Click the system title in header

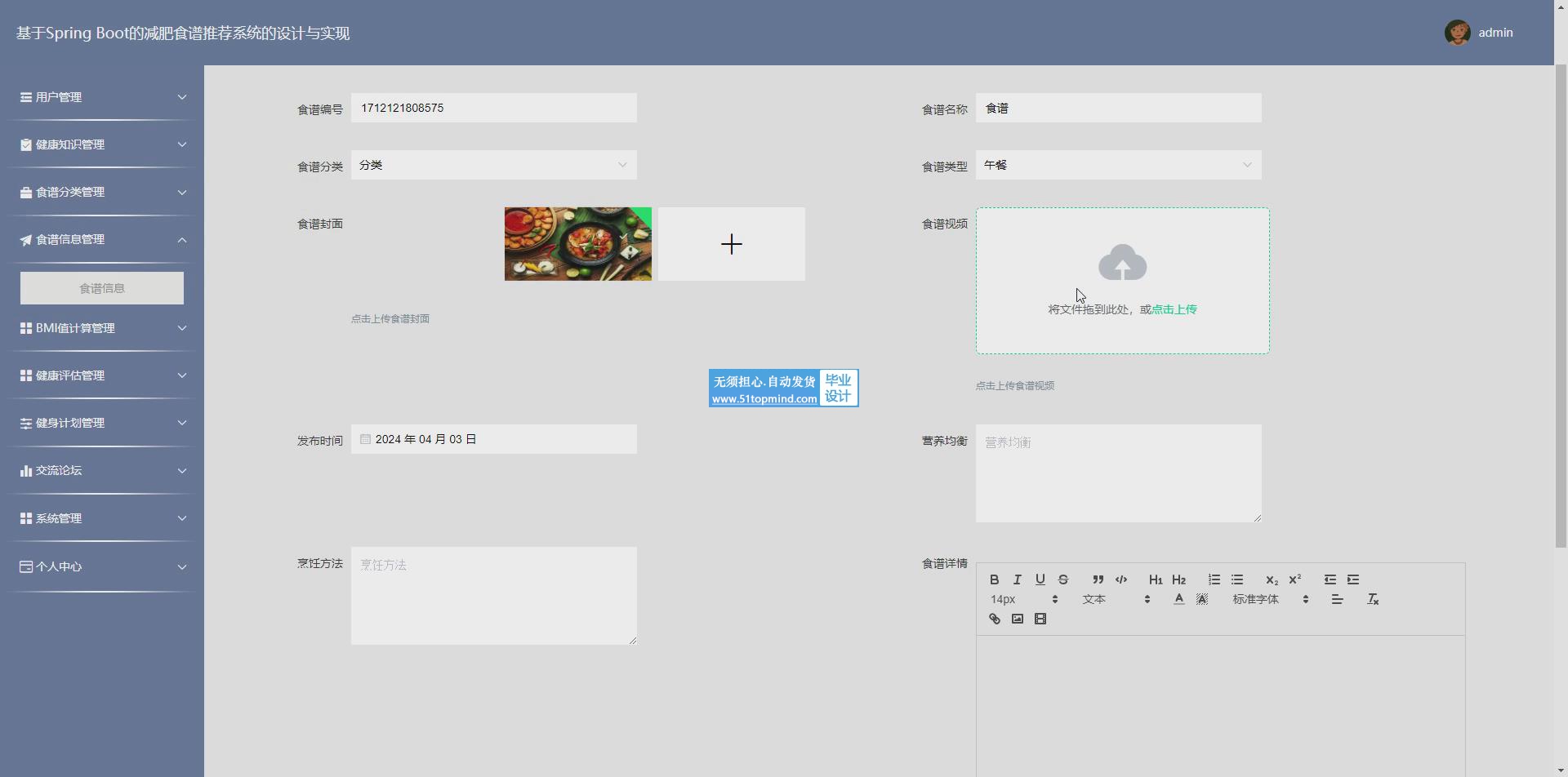(183, 33)
